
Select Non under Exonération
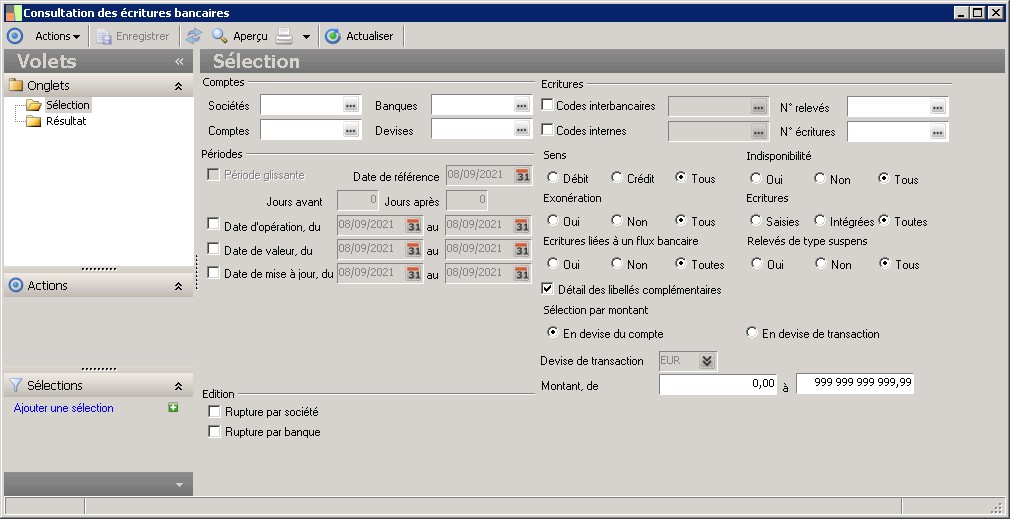click(x=616, y=220)
